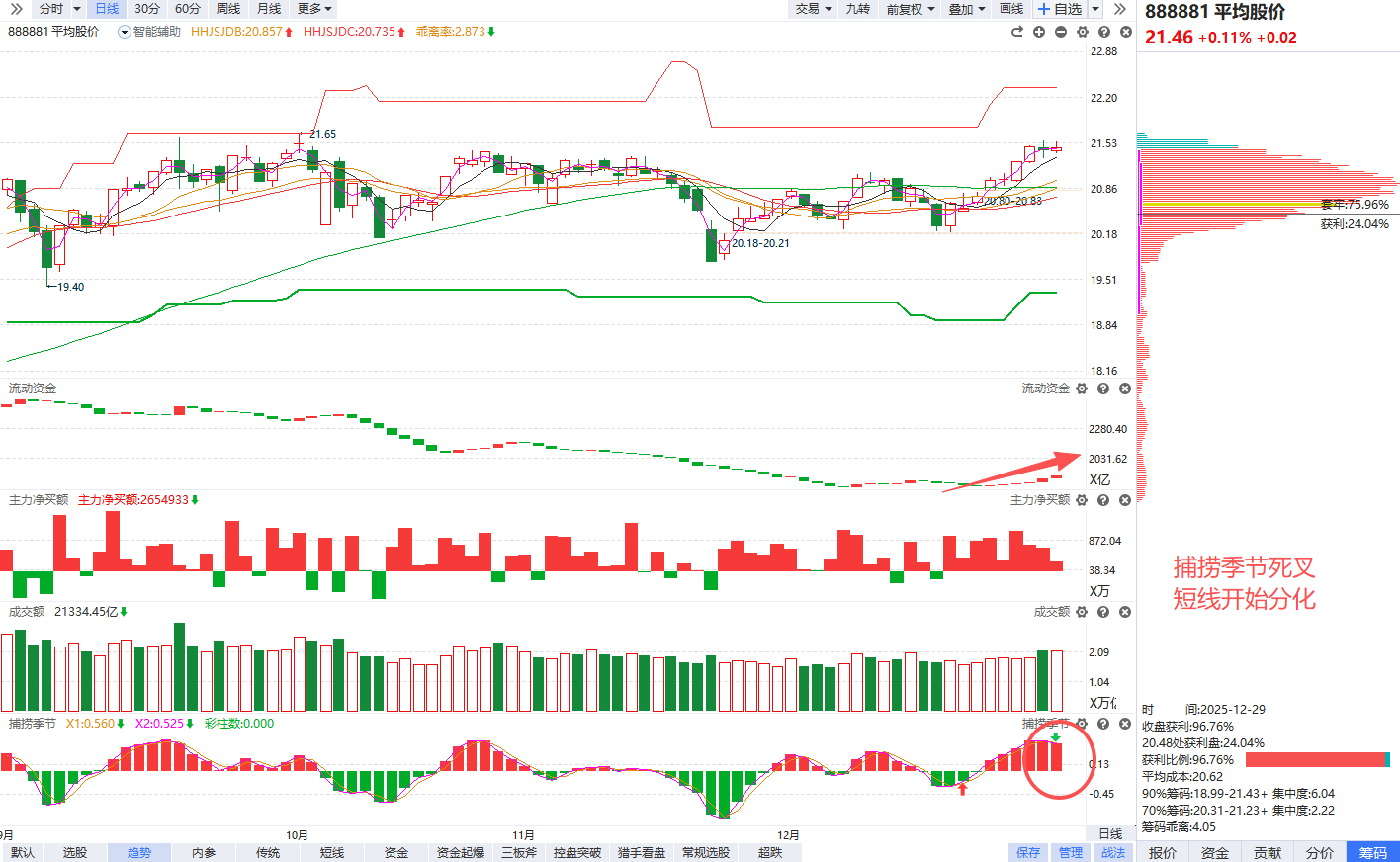Open the 前复权 adjustment dropdown

point(910,9)
